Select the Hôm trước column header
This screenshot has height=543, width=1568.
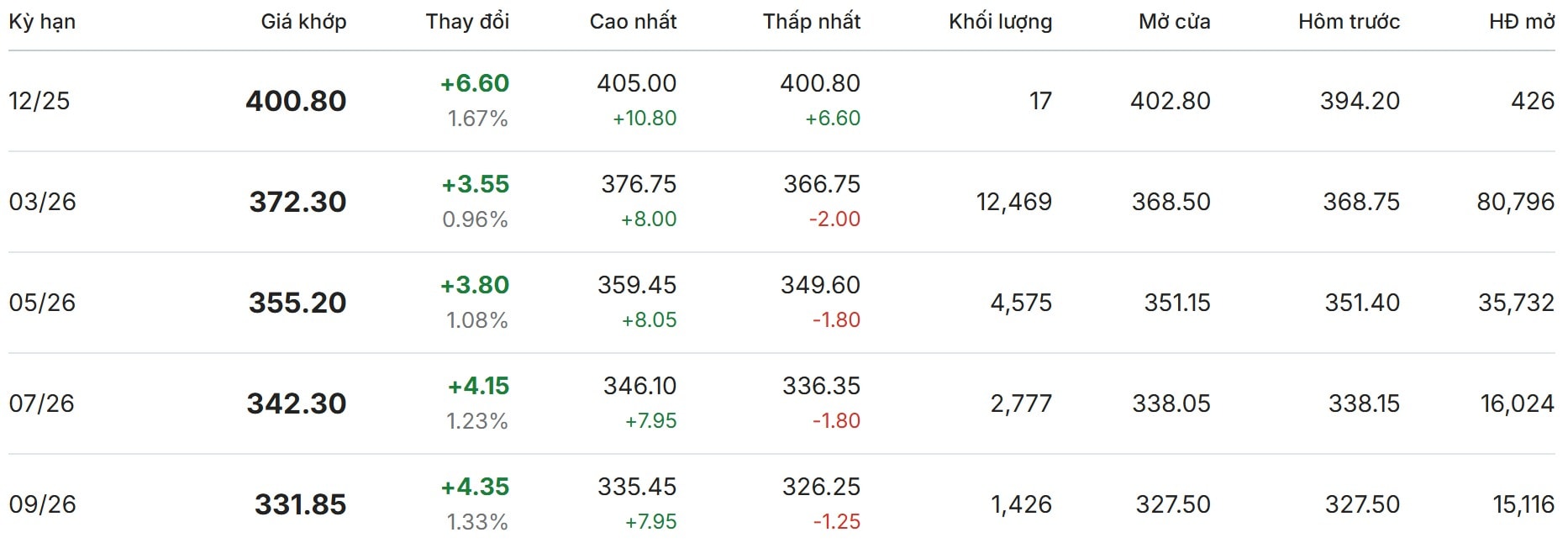[1349, 22]
